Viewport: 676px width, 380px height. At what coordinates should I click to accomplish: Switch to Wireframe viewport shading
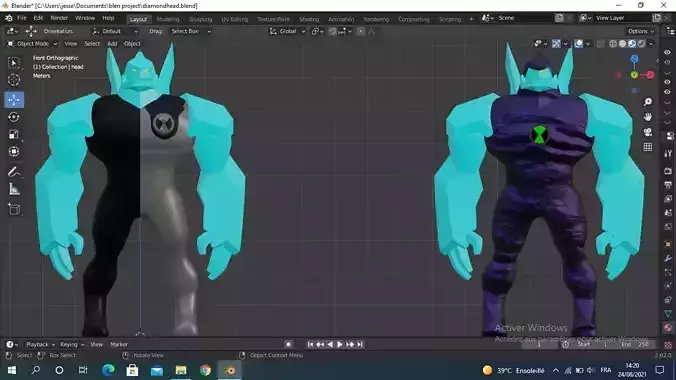[613, 44]
